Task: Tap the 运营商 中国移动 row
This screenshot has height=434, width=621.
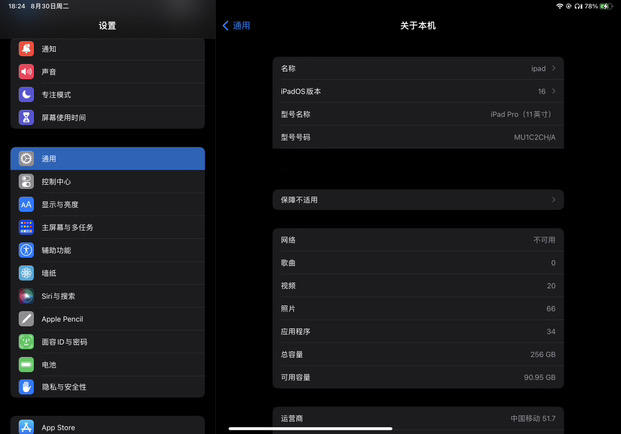Action: click(418, 419)
